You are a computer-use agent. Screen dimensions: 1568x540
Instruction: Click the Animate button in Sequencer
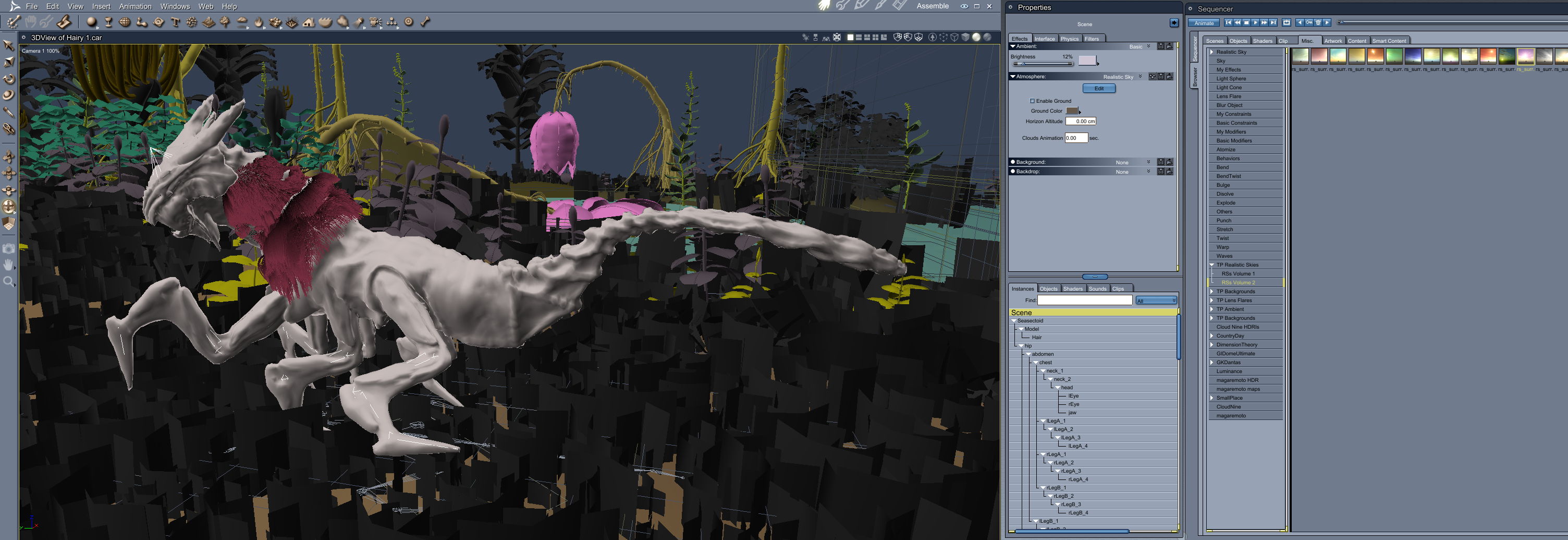[x=1204, y=23]
